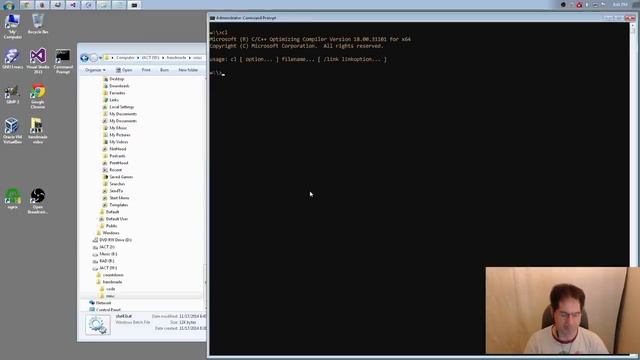
Task: Click the Burn button in Explorer toolbar
Action: click(x=164, y=70)
